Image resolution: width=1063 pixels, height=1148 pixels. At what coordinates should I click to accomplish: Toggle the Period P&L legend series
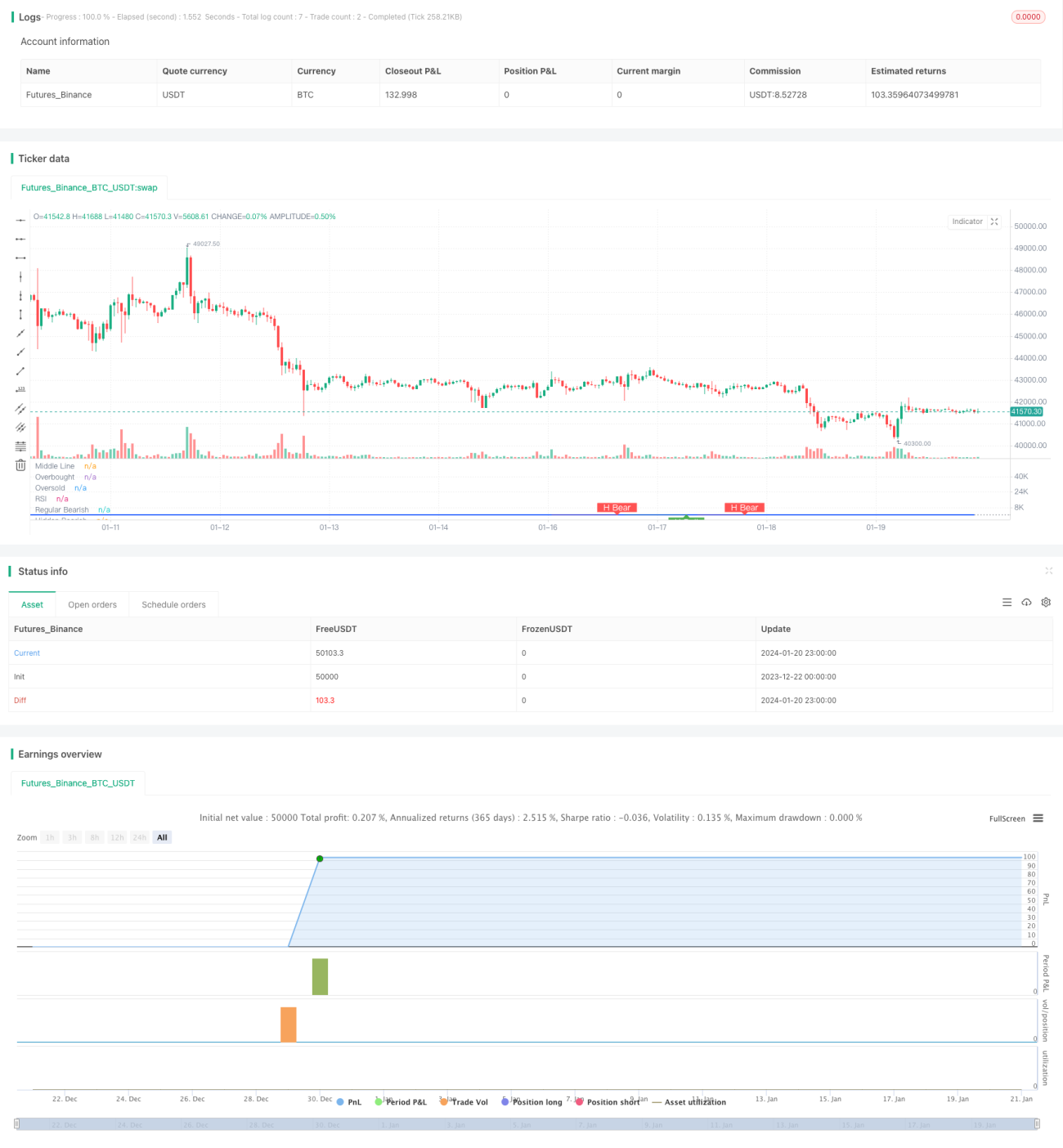(401, 1102)
